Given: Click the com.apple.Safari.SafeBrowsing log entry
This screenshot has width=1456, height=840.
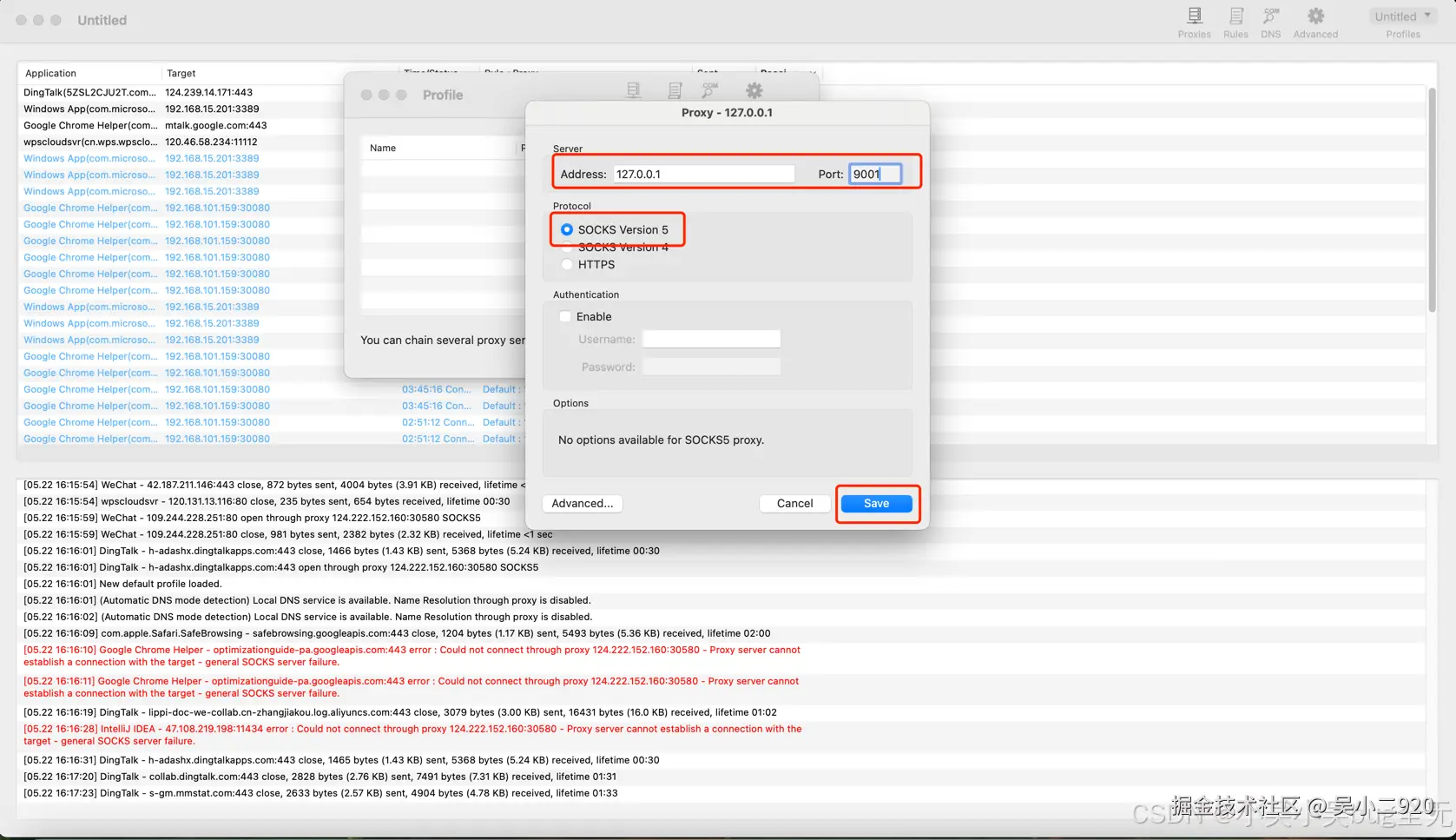Looking at the screenshot, I should click(397, 633).
